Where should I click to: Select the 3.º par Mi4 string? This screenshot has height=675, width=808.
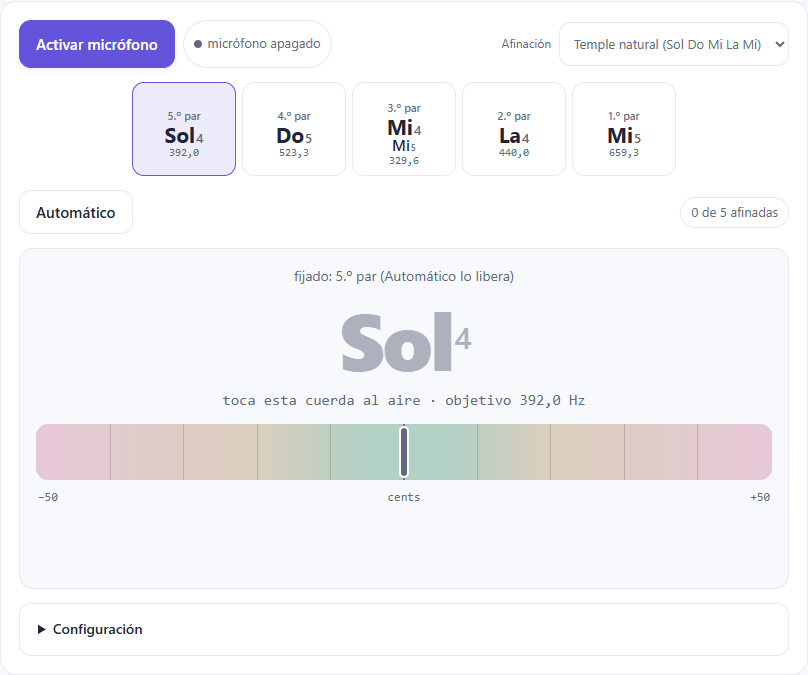[x=404, y=129]
